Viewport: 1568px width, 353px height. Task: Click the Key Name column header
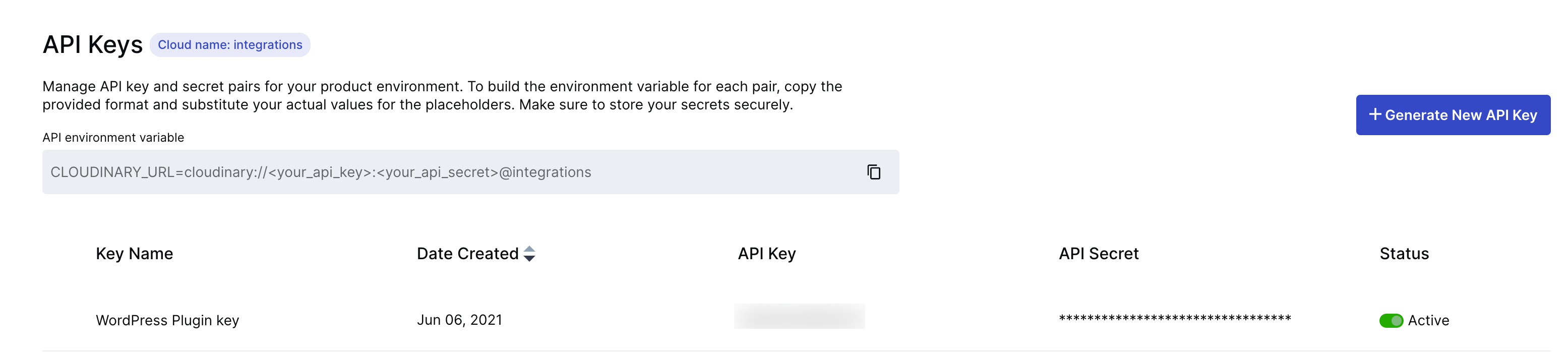[x=135, y=254]
